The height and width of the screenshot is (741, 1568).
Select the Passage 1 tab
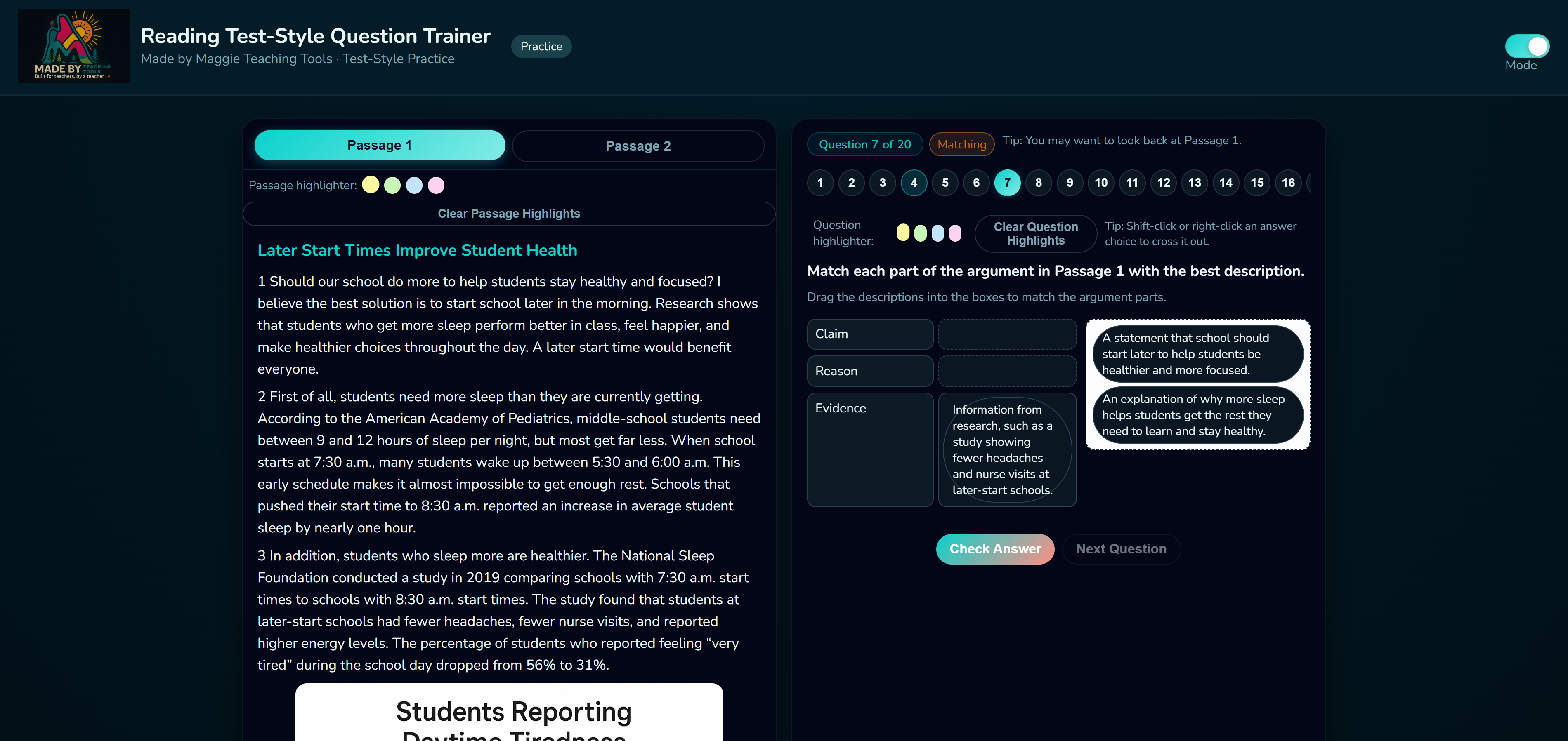tap(379, 146)
